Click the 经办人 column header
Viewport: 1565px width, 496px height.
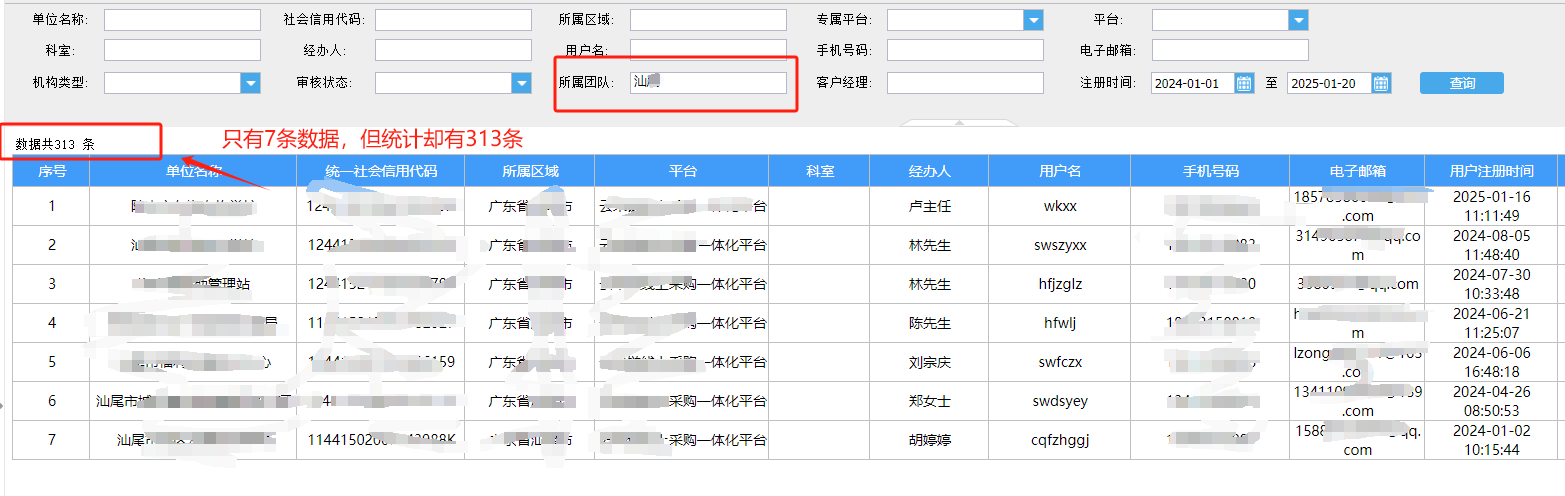pos(929,171)
